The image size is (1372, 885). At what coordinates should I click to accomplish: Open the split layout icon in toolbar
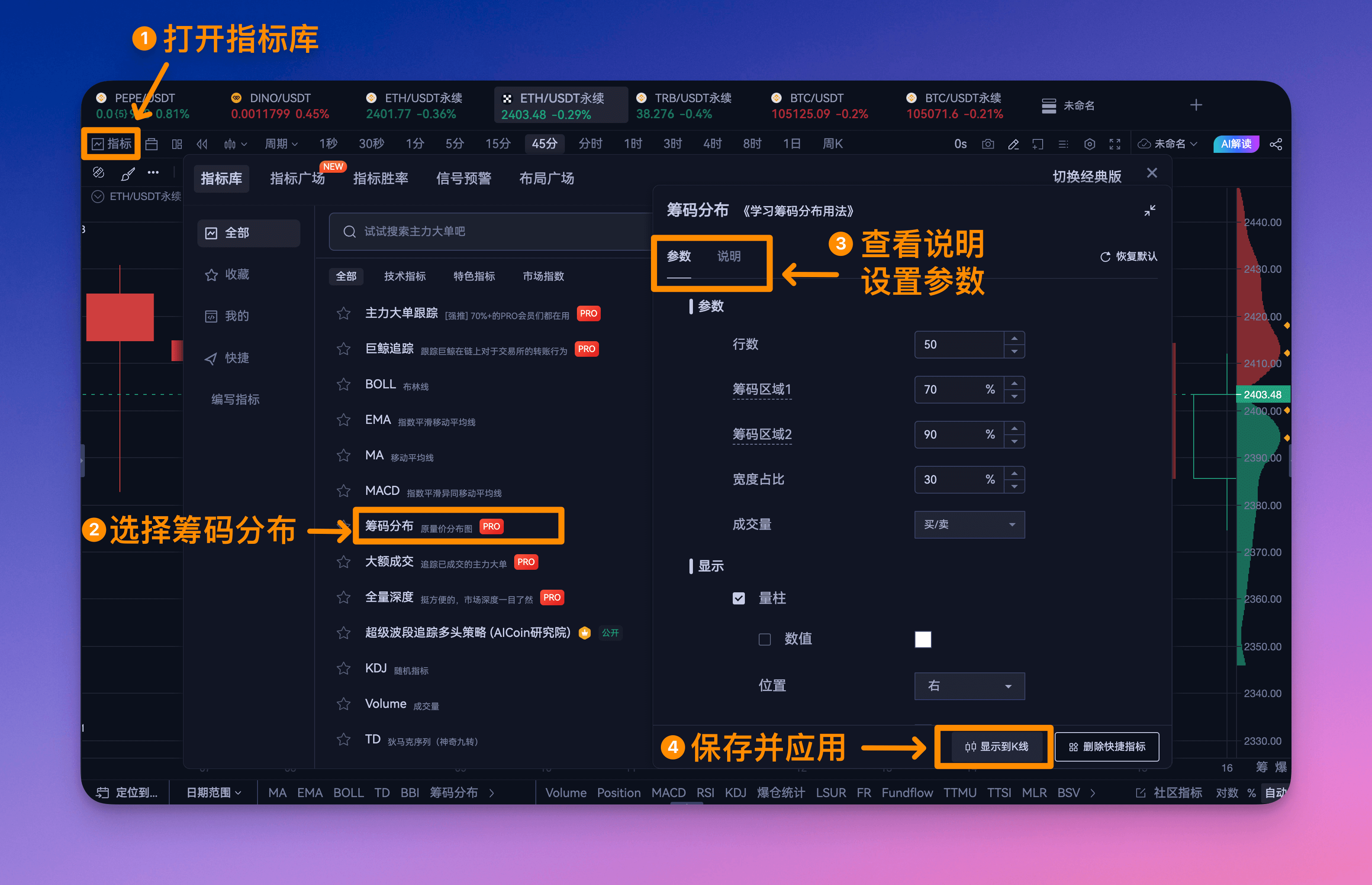point(177,144)
